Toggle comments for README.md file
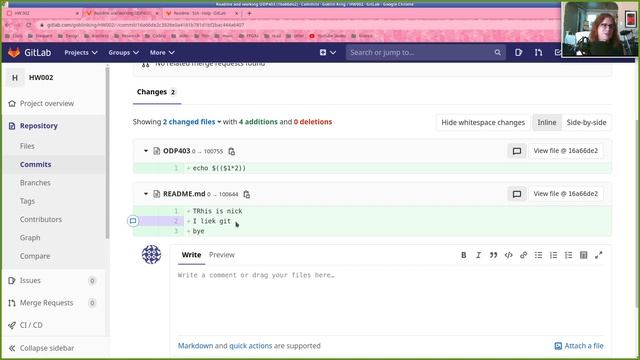Screen dimensions: 640x360 pyautogui.click(x=517, y=194)
